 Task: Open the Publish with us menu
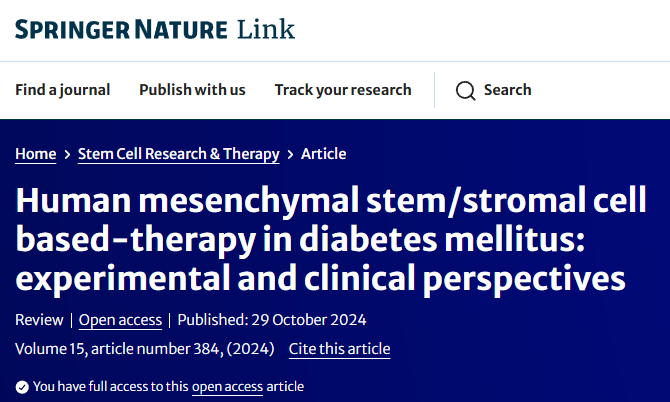click(x=192, y=90)
